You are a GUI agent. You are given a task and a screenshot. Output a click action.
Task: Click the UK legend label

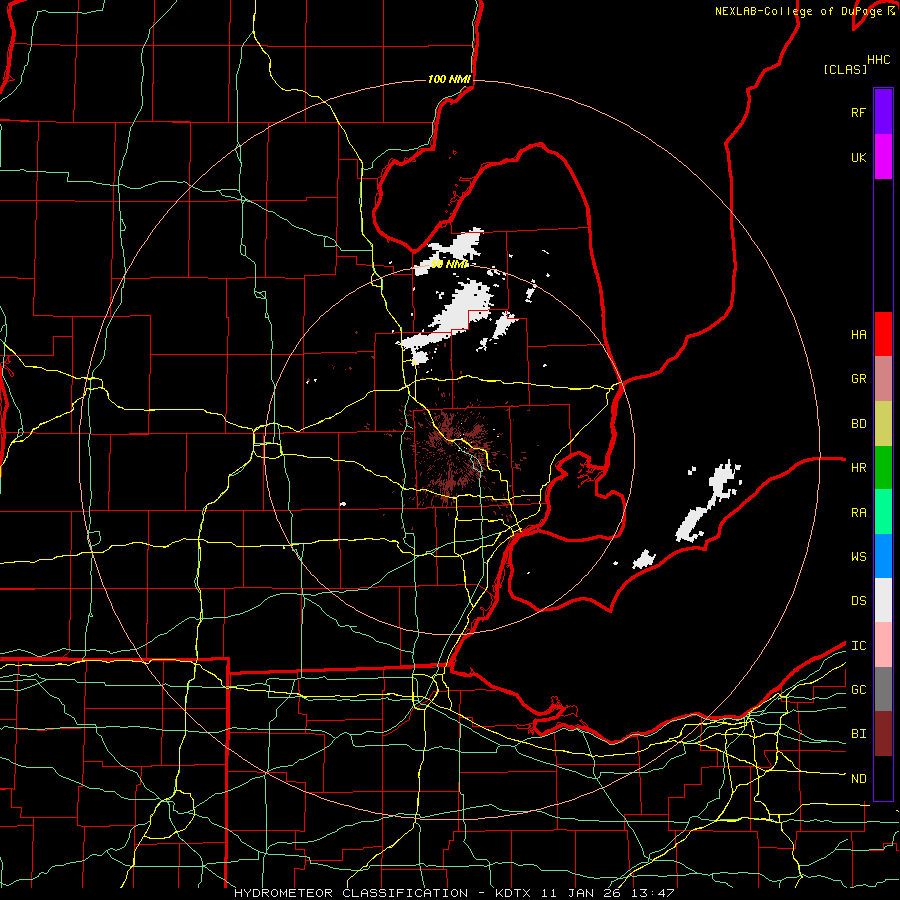coord(858,157)
